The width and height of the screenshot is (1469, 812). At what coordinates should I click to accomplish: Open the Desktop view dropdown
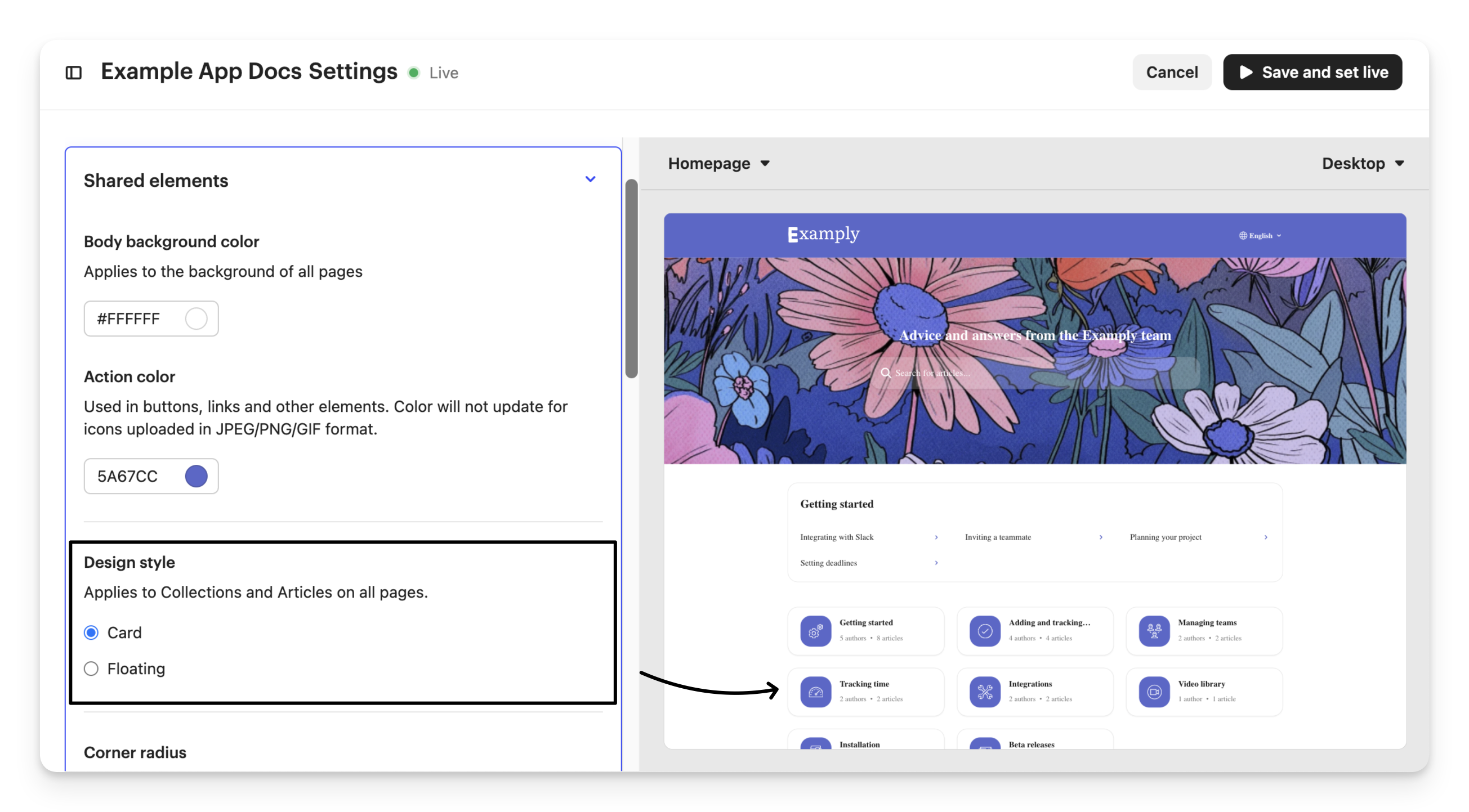pyautogui.click(x=1363, y=164)
